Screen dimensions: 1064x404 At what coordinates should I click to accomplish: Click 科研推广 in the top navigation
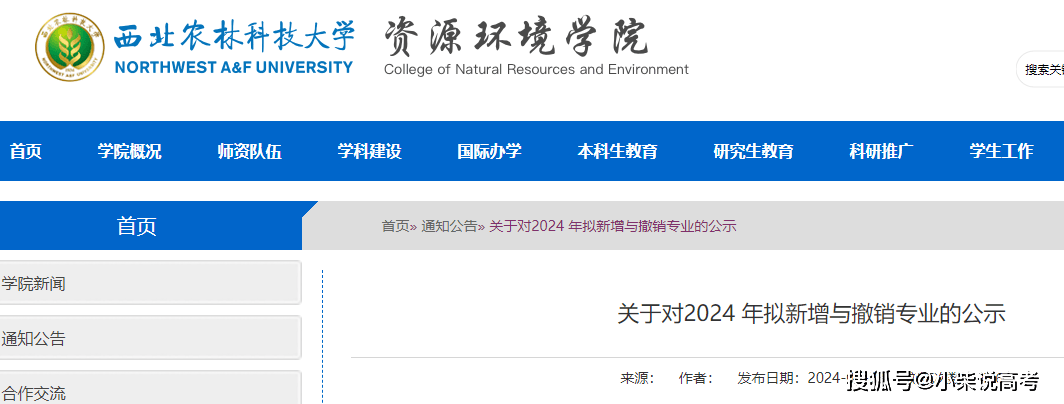pyautogui.click(x=881, y=152)
